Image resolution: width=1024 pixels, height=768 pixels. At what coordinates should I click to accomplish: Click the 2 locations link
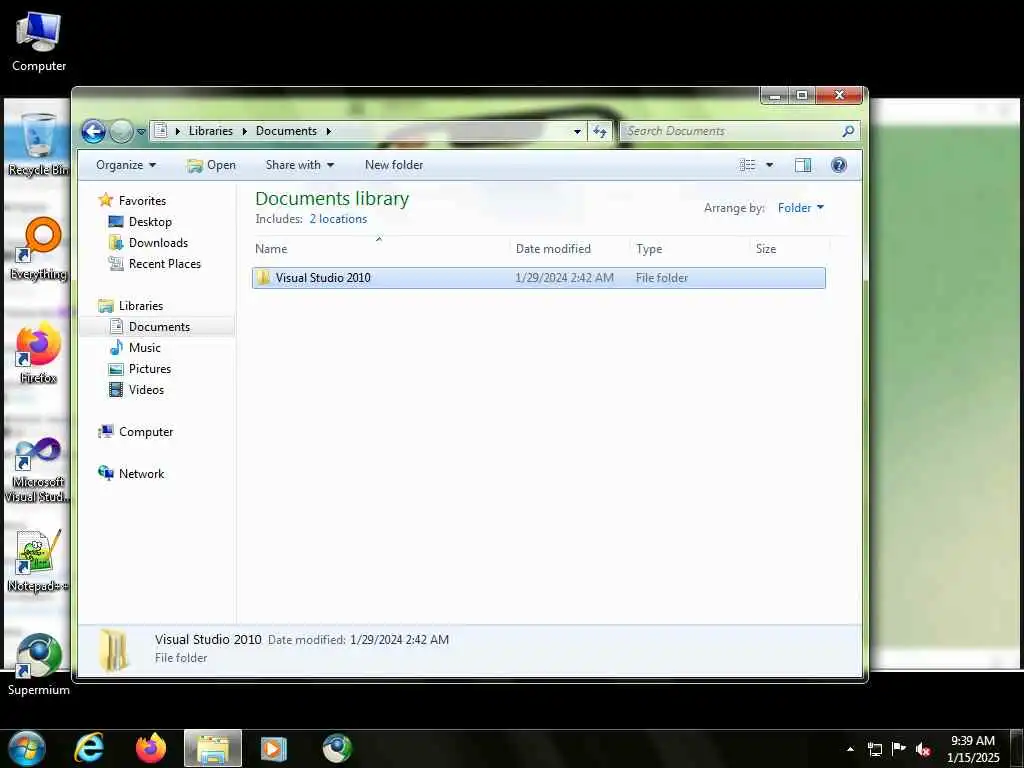click(x=338, y=219)
